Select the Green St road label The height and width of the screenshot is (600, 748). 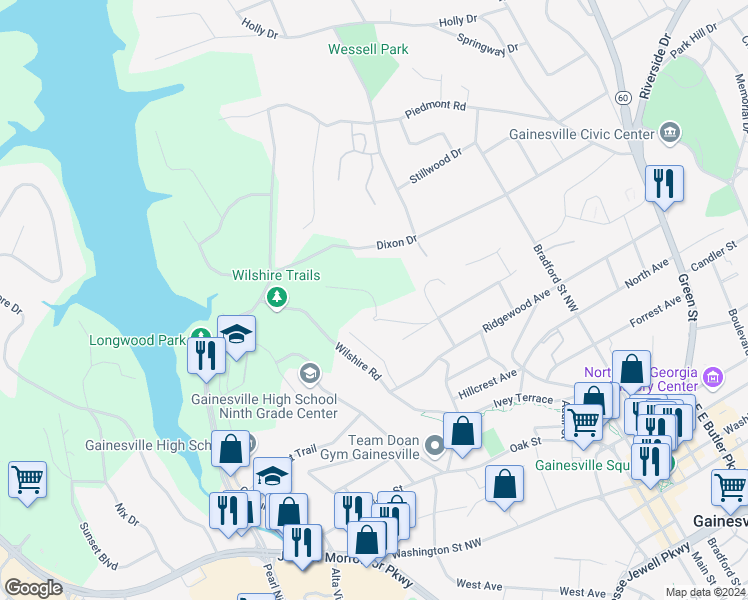688,297
